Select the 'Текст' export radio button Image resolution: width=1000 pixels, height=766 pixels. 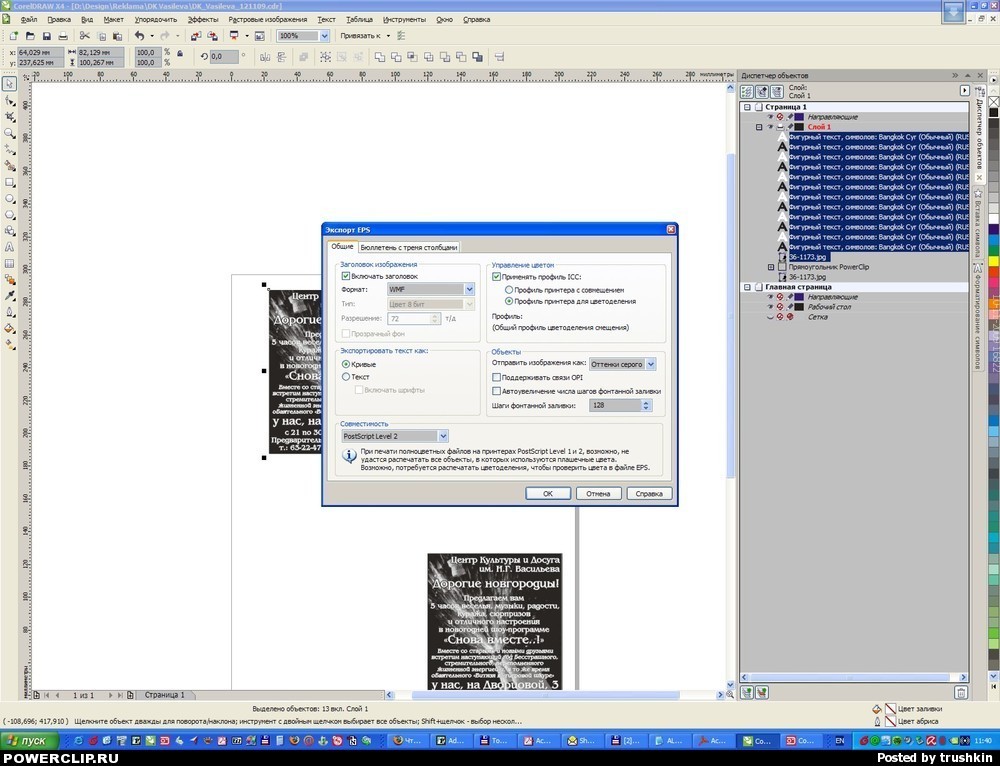coord(346,377)
